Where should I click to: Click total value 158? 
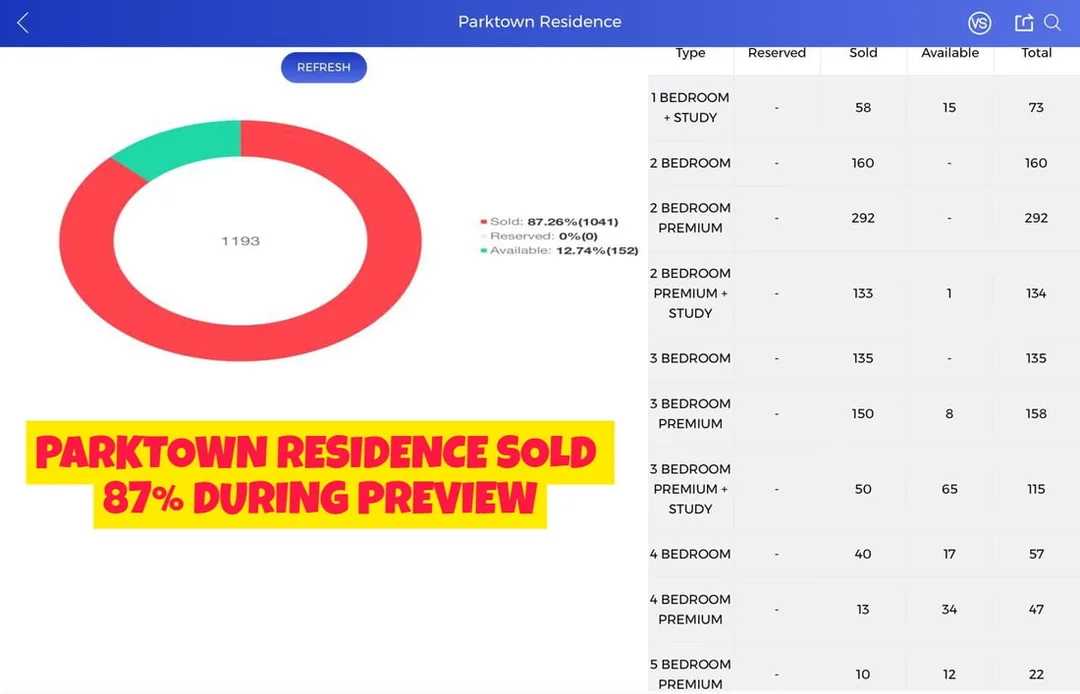coord(1036,414)
